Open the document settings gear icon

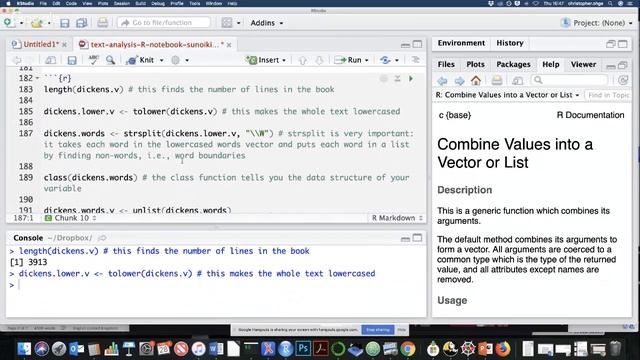click(176, 60)
